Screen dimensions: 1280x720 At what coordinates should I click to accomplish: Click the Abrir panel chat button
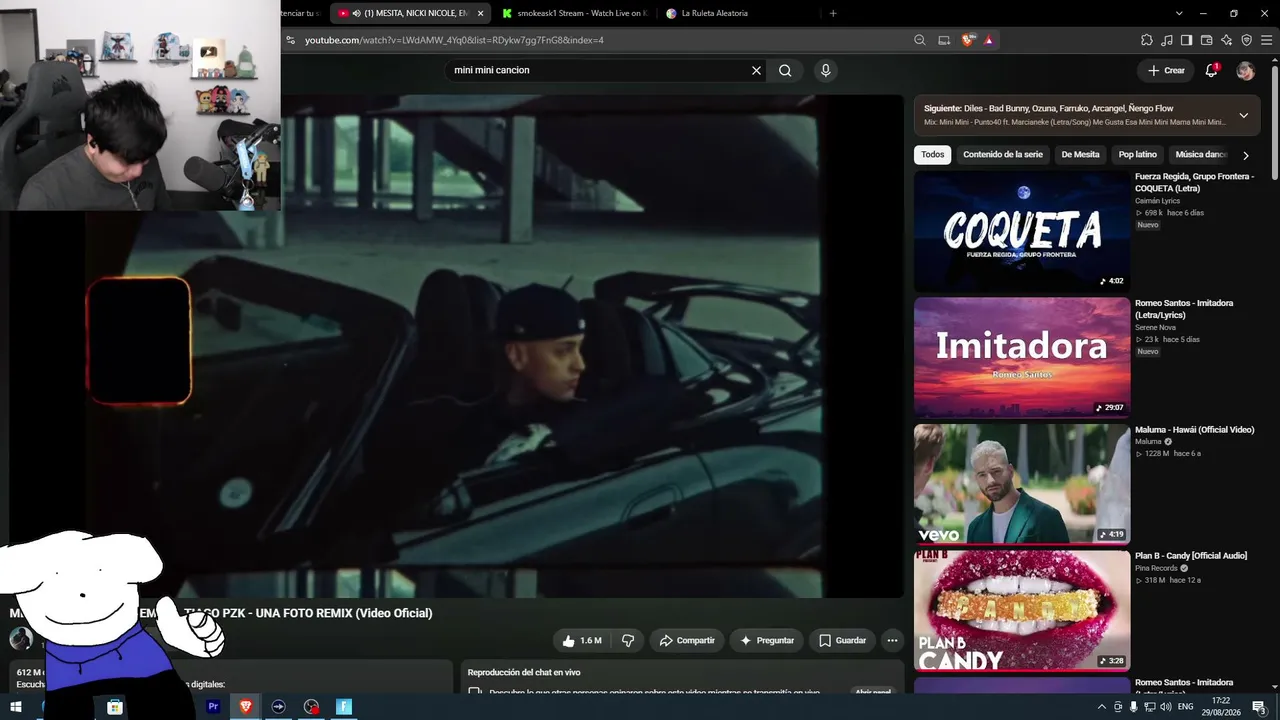tap(873, 692)
